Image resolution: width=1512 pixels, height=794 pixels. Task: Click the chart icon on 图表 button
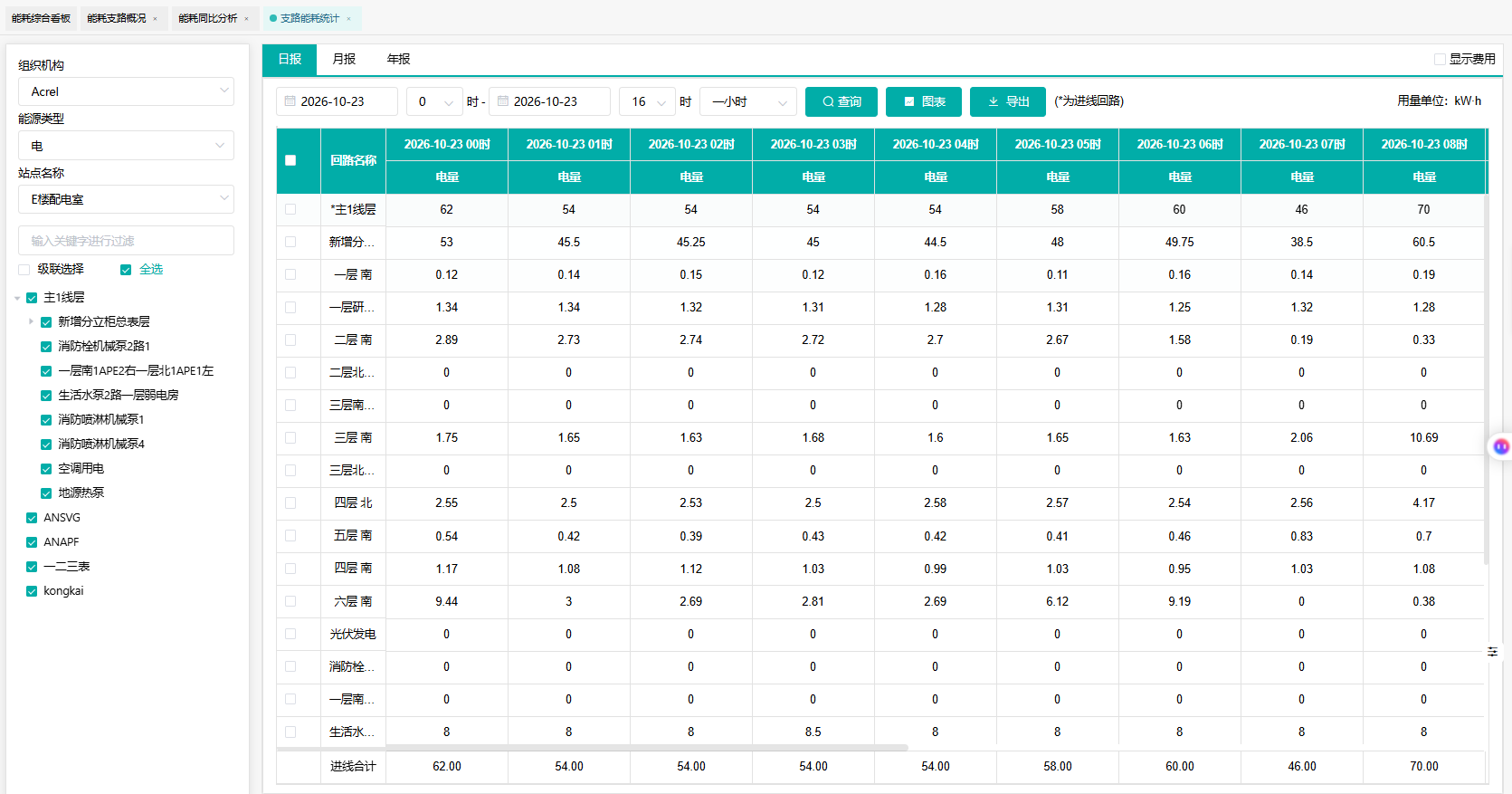[908, 101]
